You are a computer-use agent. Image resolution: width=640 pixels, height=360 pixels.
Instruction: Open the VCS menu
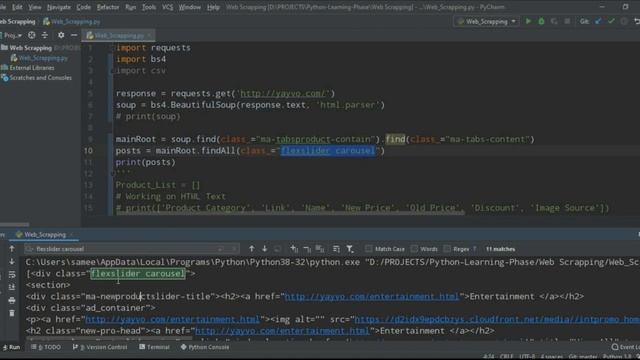[167, 7]
